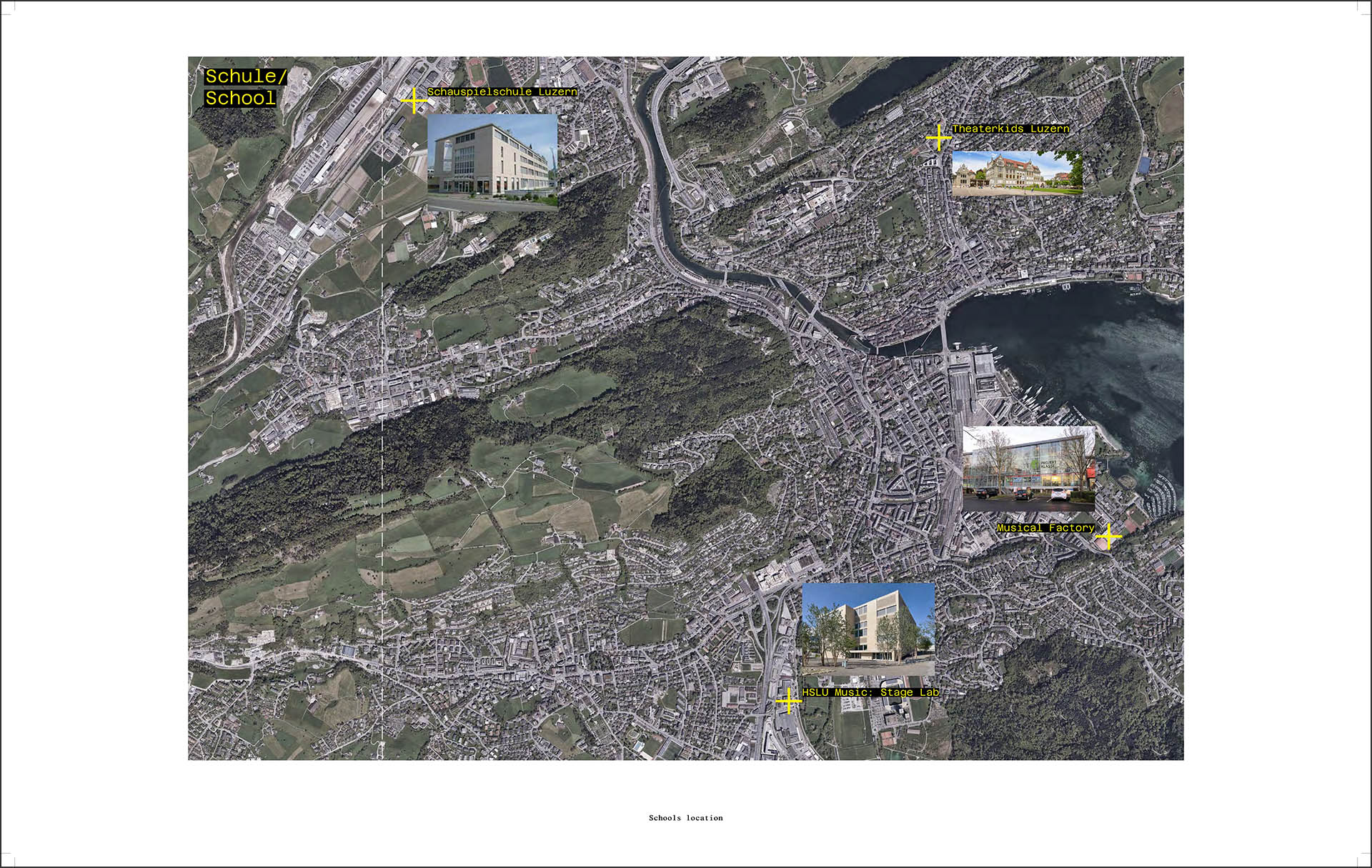Select the 'Schule/' title line
1372x868 pixels.
[246, 76]
